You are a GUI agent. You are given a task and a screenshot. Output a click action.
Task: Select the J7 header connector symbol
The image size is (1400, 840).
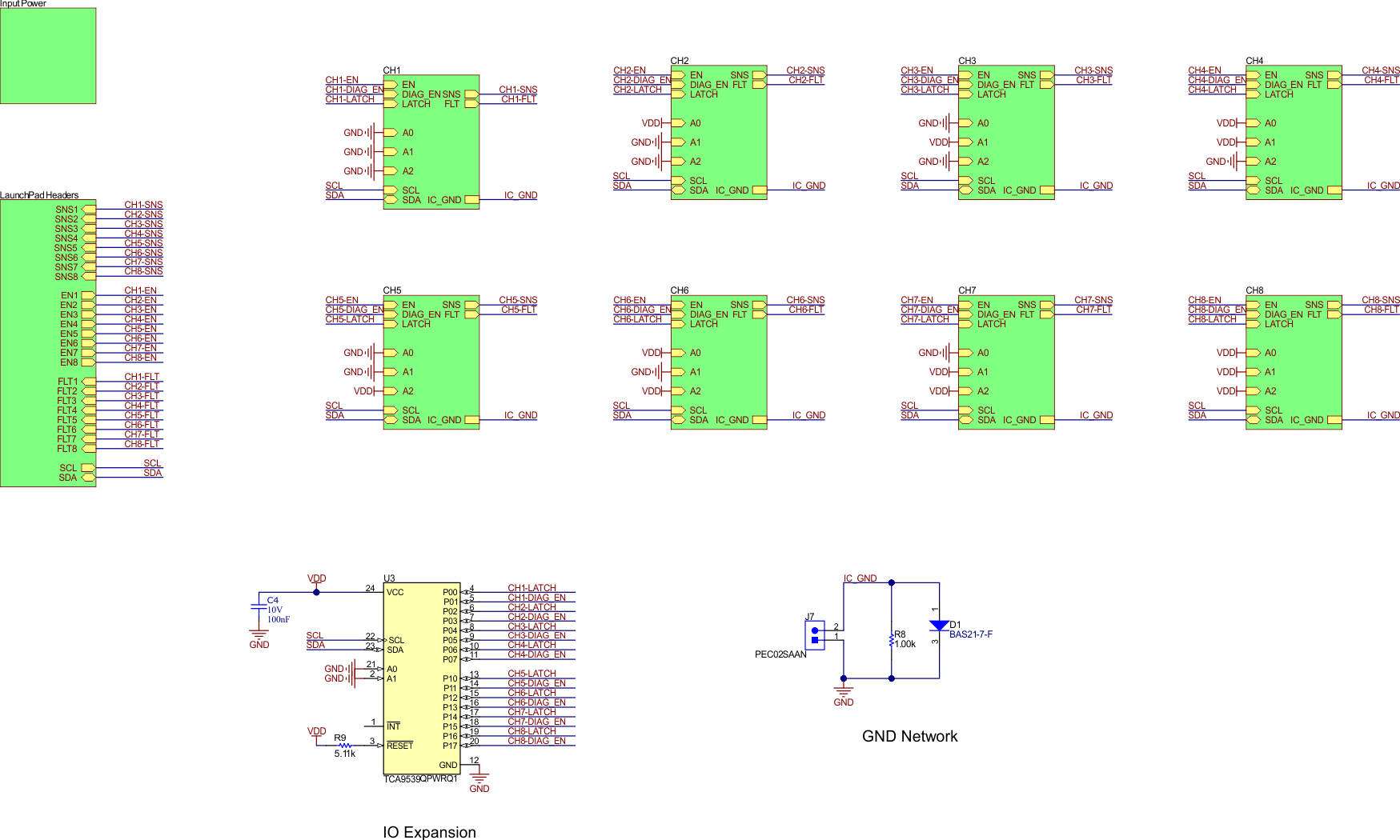815,635
